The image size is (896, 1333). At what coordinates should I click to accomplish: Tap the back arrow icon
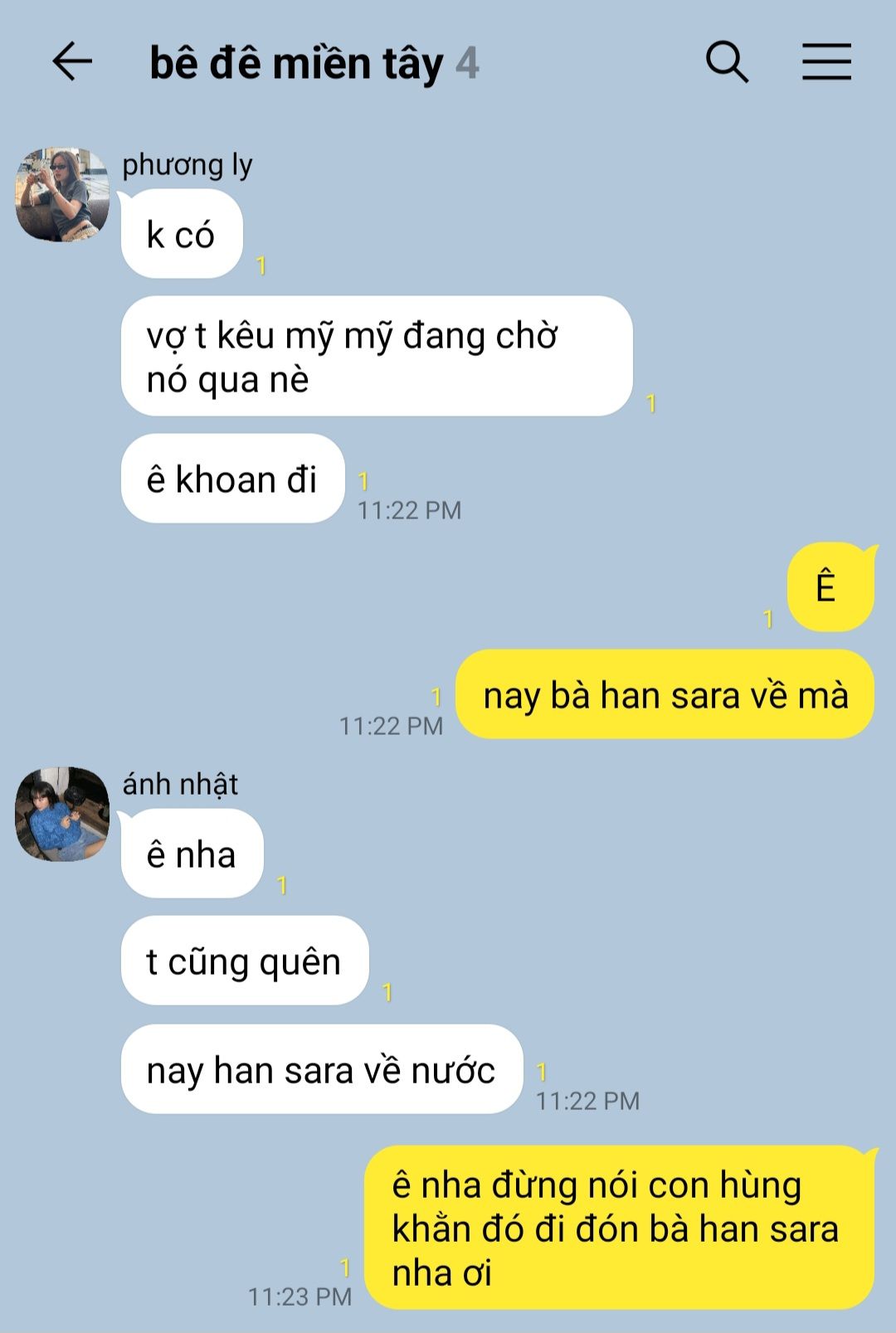(72, 62)
